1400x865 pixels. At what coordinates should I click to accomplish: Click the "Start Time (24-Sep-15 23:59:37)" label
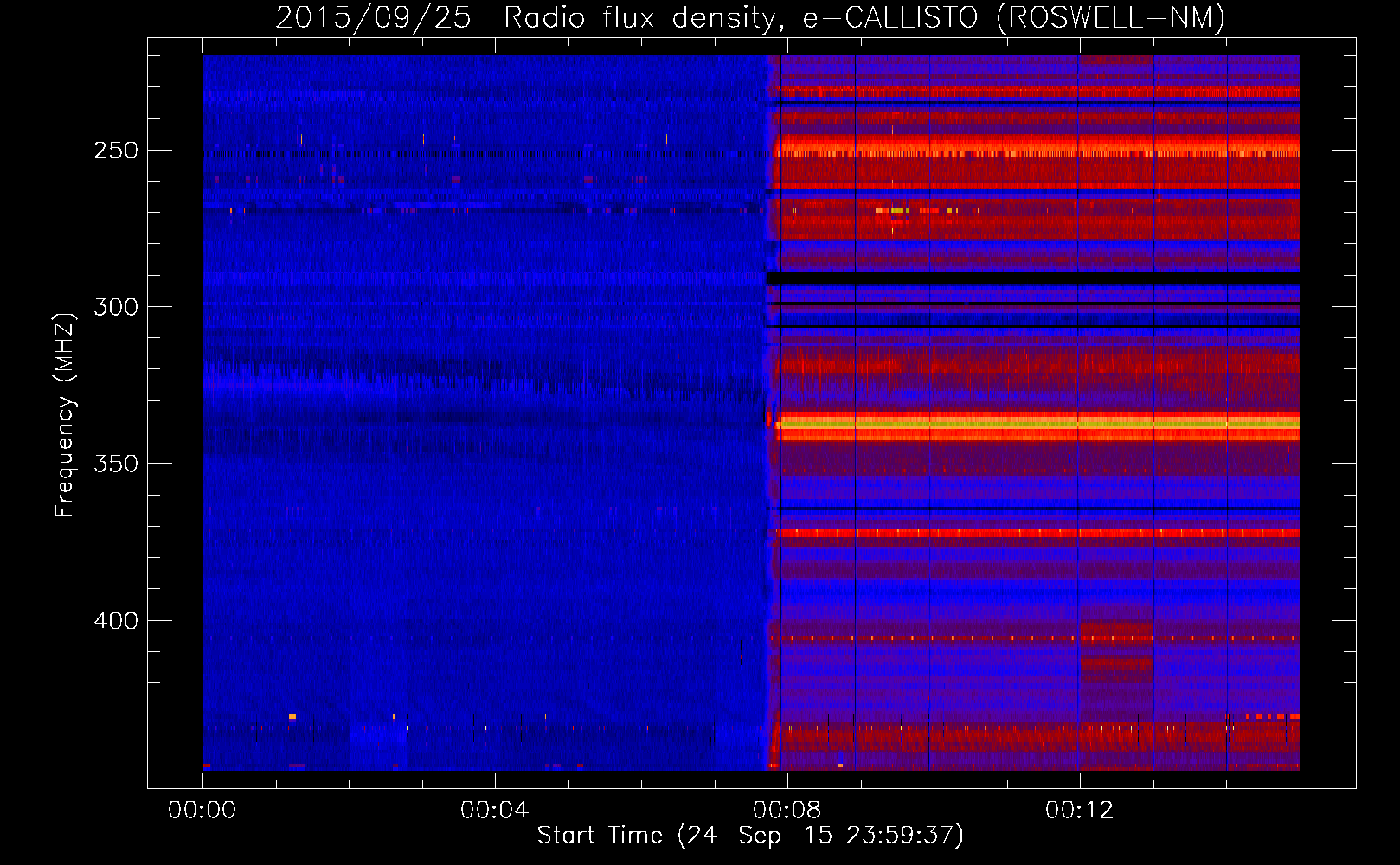click(750, 836)
